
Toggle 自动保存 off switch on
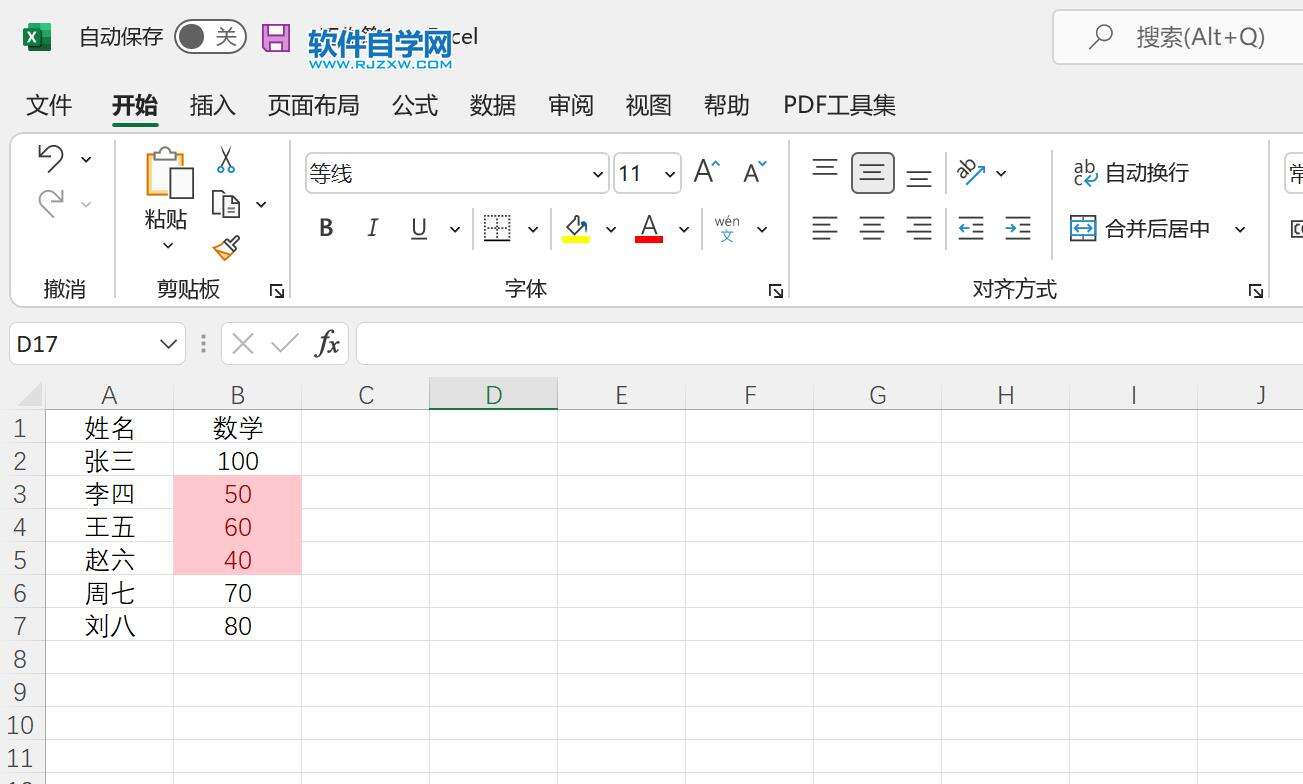pyautogui.click(x=208, y=36)
